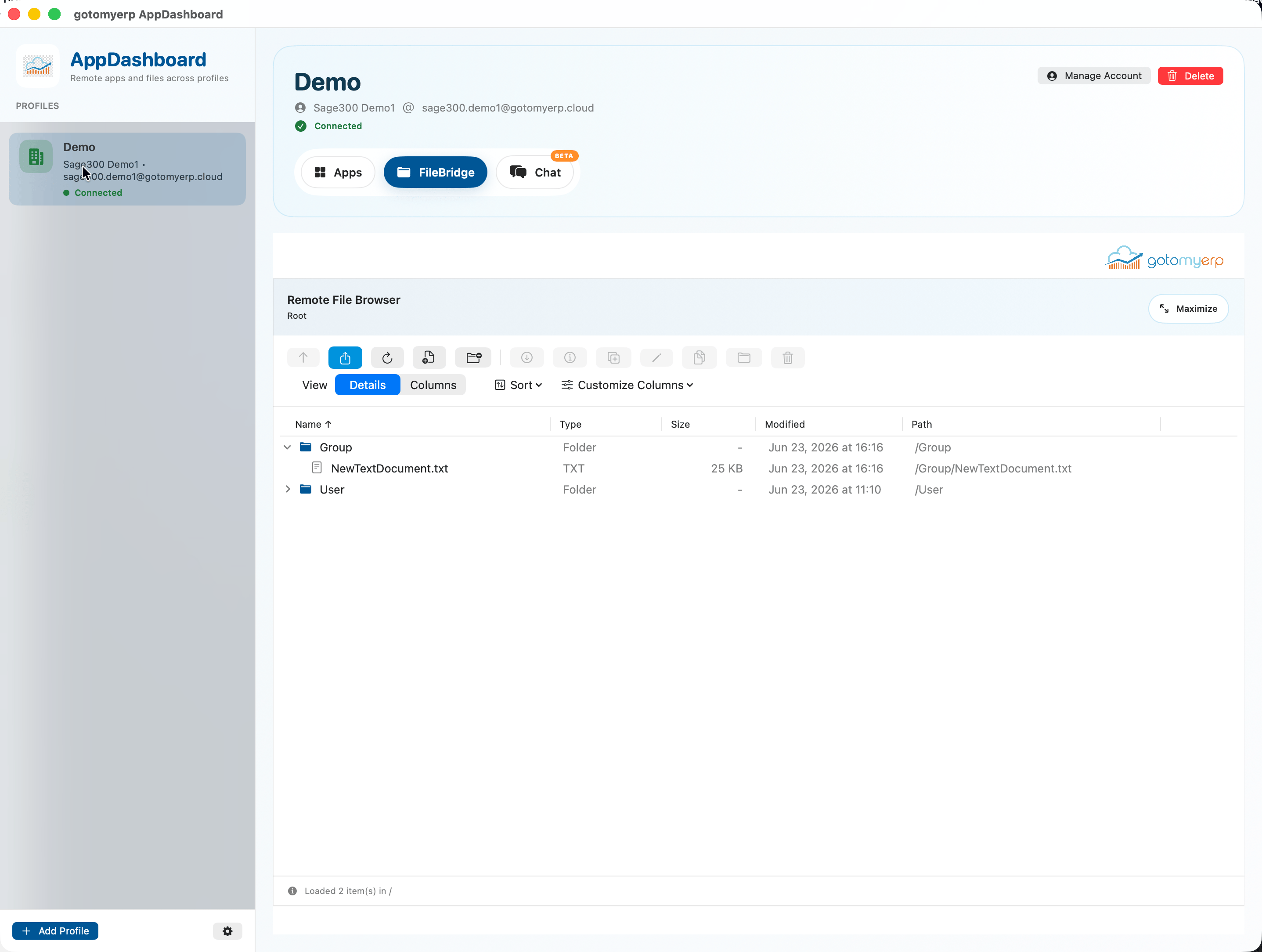The width and height of the screenshot is (1262, 952).
Task: Click the green Connected checkmark icon
Action: pyautogui.click(x=301, y=126)
